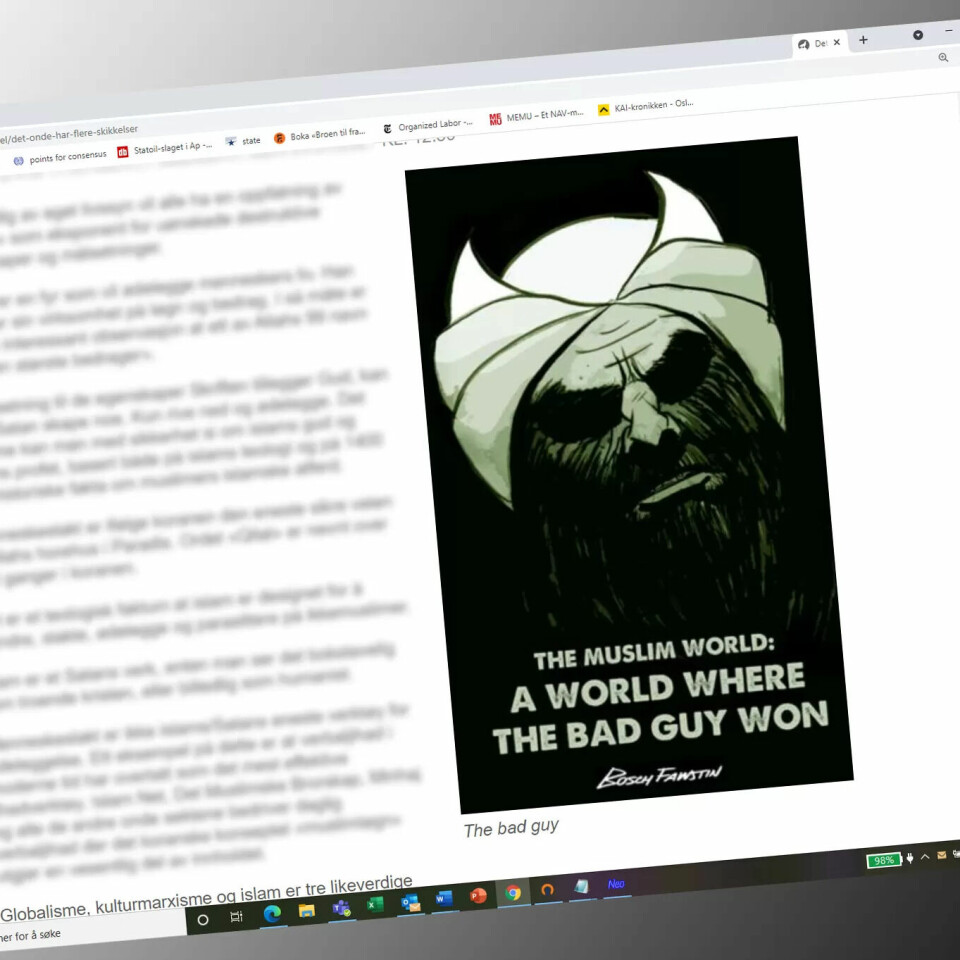This screenshot has height=960, width=960.
Task: Open the 'points for consensus' bookmark
Action: click(x=61, y=158)
